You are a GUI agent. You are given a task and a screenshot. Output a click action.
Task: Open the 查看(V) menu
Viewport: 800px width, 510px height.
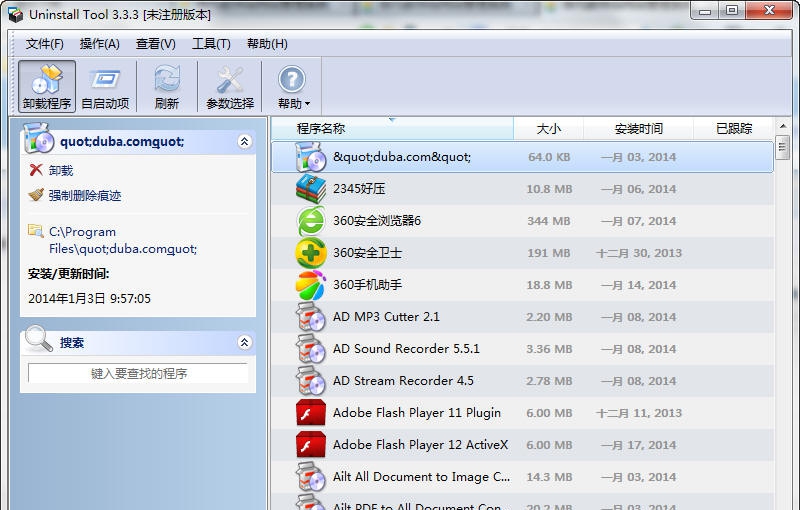tap(156, 44)
